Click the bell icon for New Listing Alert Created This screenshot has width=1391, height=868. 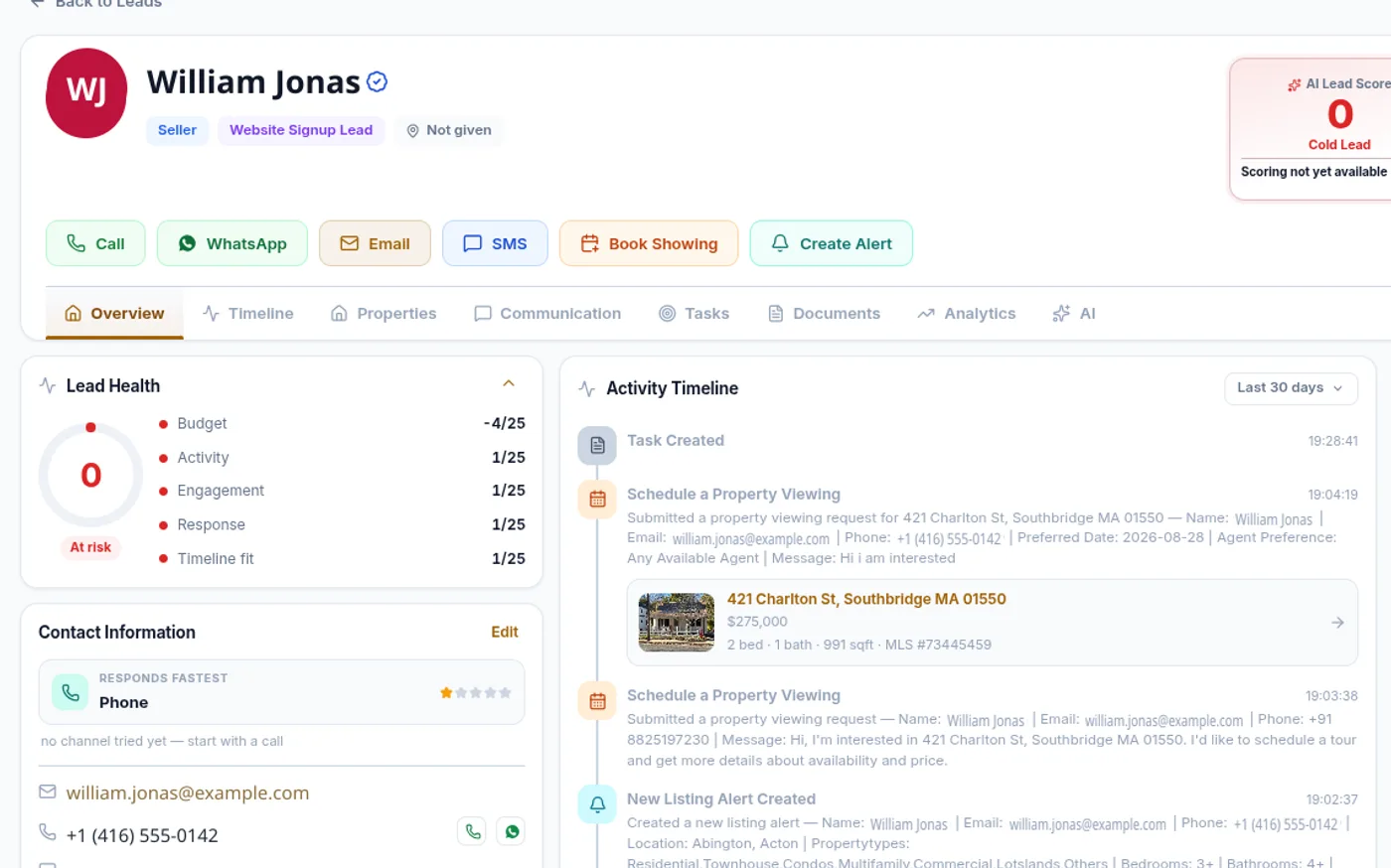coord(597,804)
